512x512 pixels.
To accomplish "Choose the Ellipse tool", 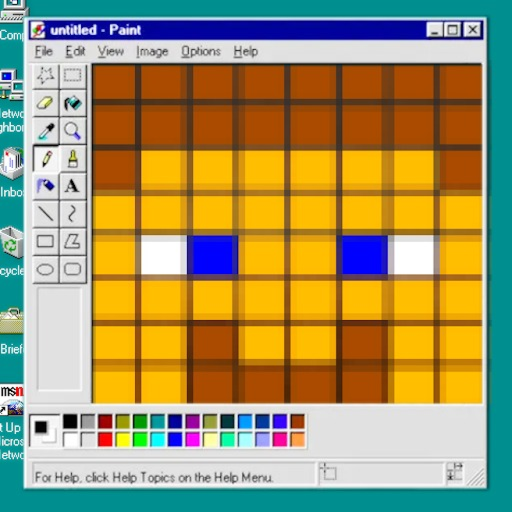I will pyautogui.click(x=46, y=269).
